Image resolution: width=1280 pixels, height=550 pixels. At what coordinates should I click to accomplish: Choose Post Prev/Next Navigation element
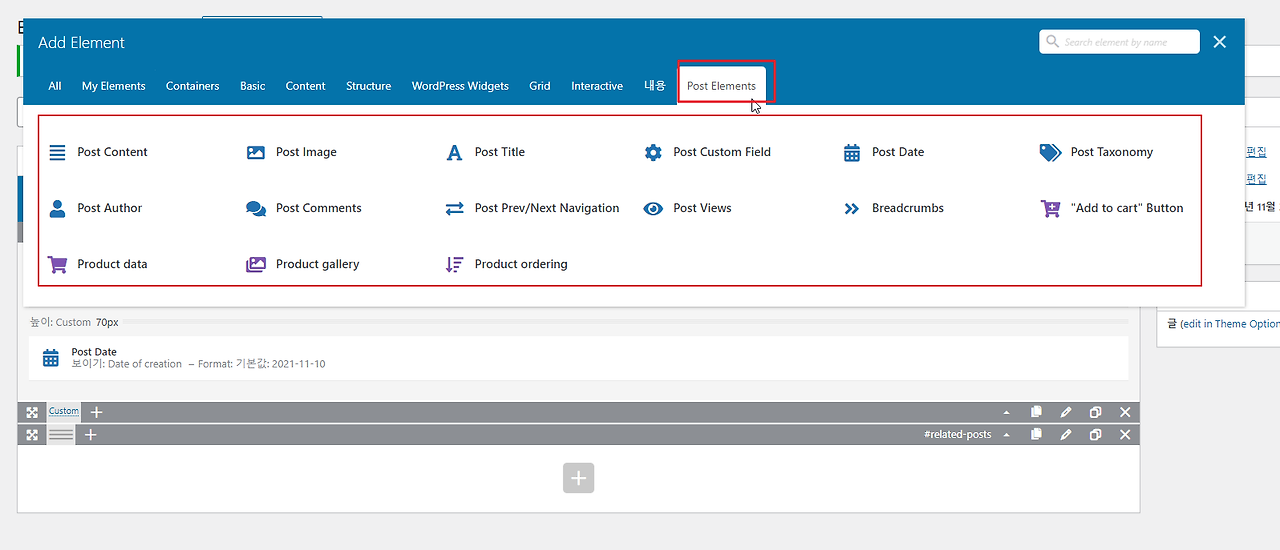click(x=532, y=208)
